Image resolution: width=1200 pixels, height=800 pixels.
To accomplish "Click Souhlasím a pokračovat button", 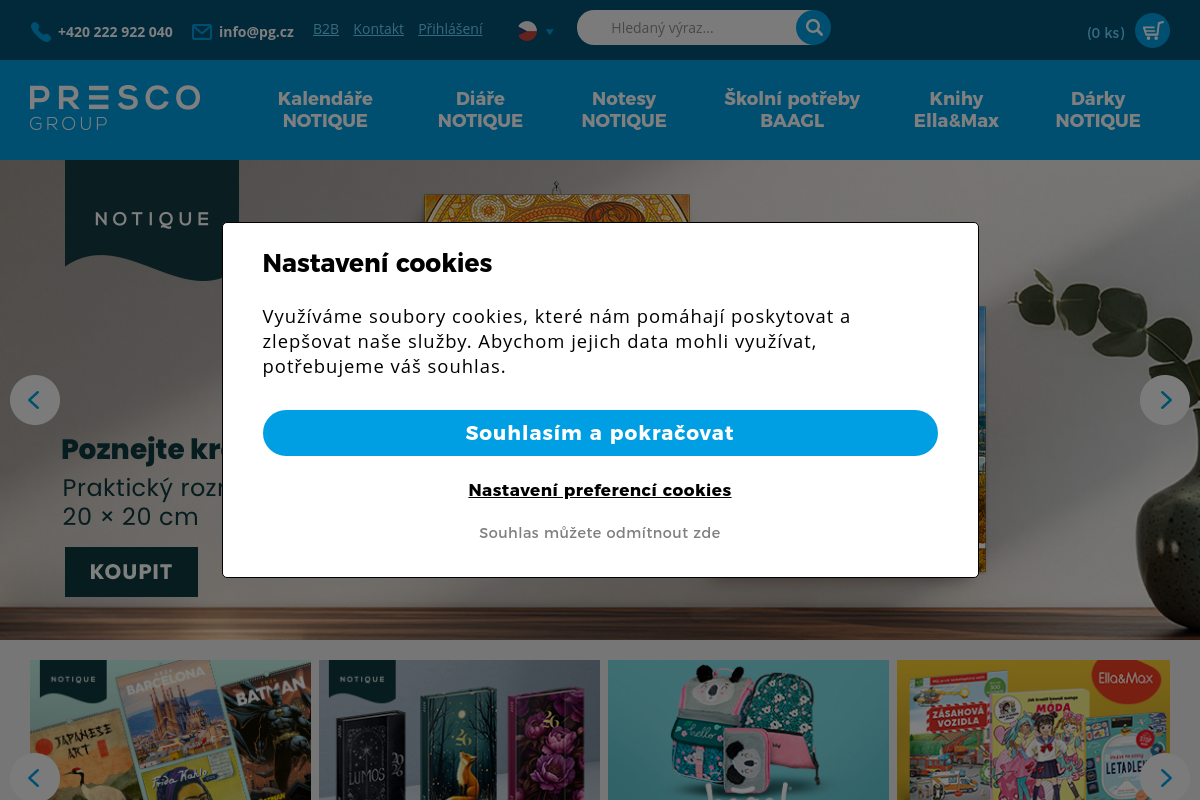I will point(600,433).
